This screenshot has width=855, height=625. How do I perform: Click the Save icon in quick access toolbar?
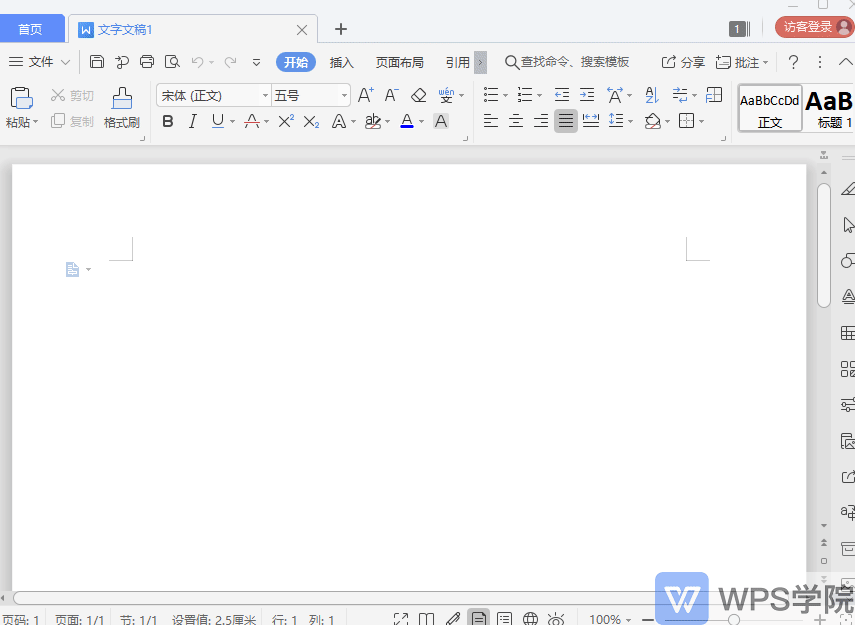tap(96, 61)
